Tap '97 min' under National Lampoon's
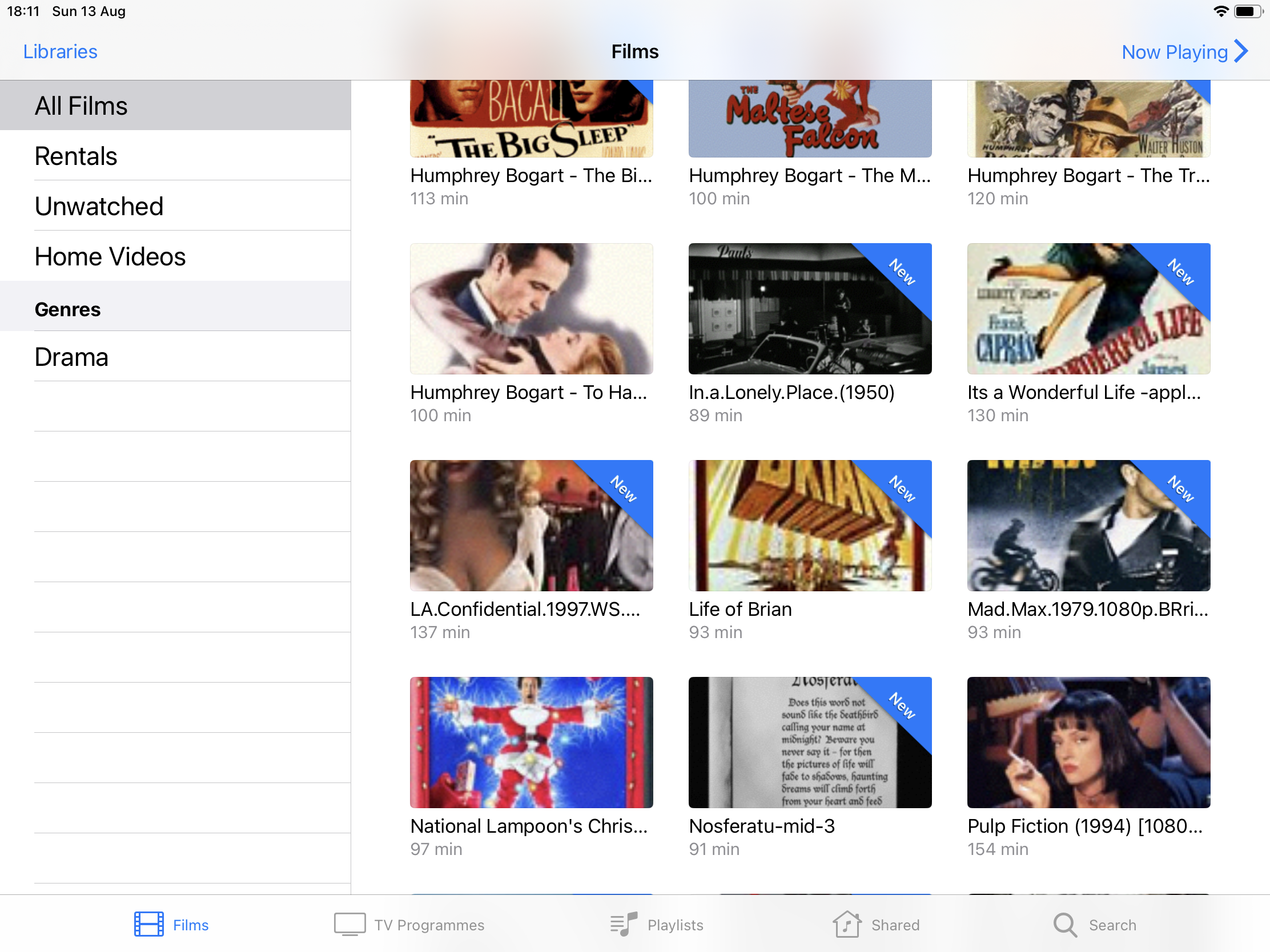1270x952 pixels. tap(436, 849)
